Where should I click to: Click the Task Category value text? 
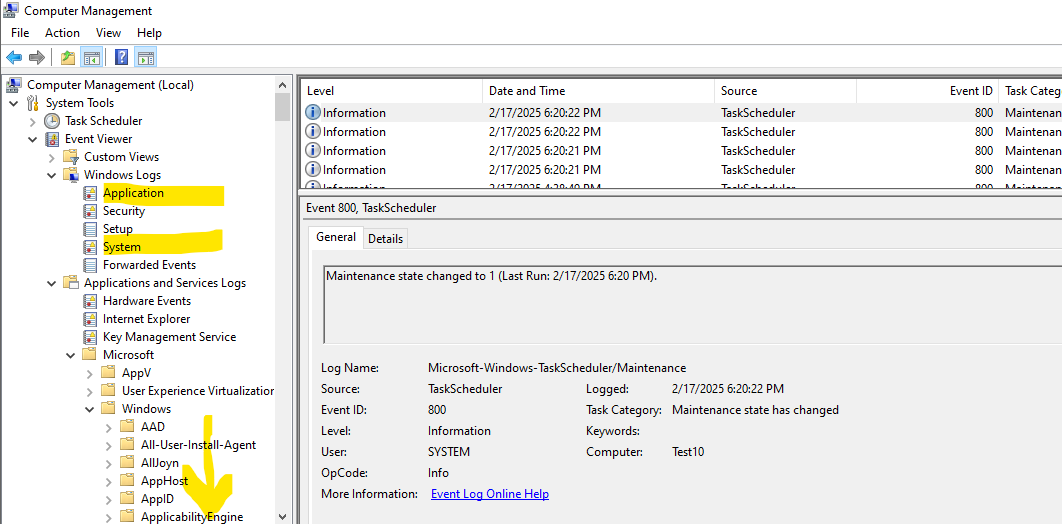755,410
